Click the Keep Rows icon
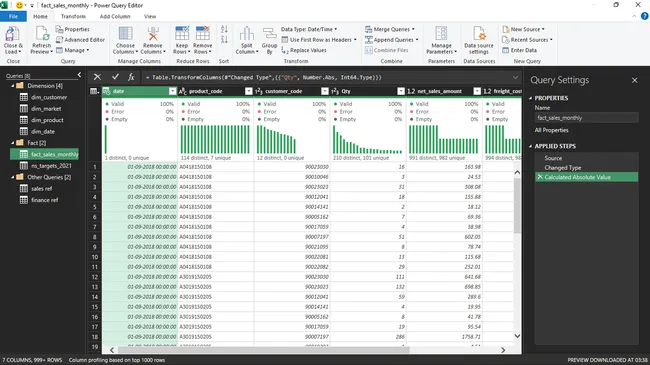Image resolution: width=650 pixels, height=365 pixels. pos(182,34)
